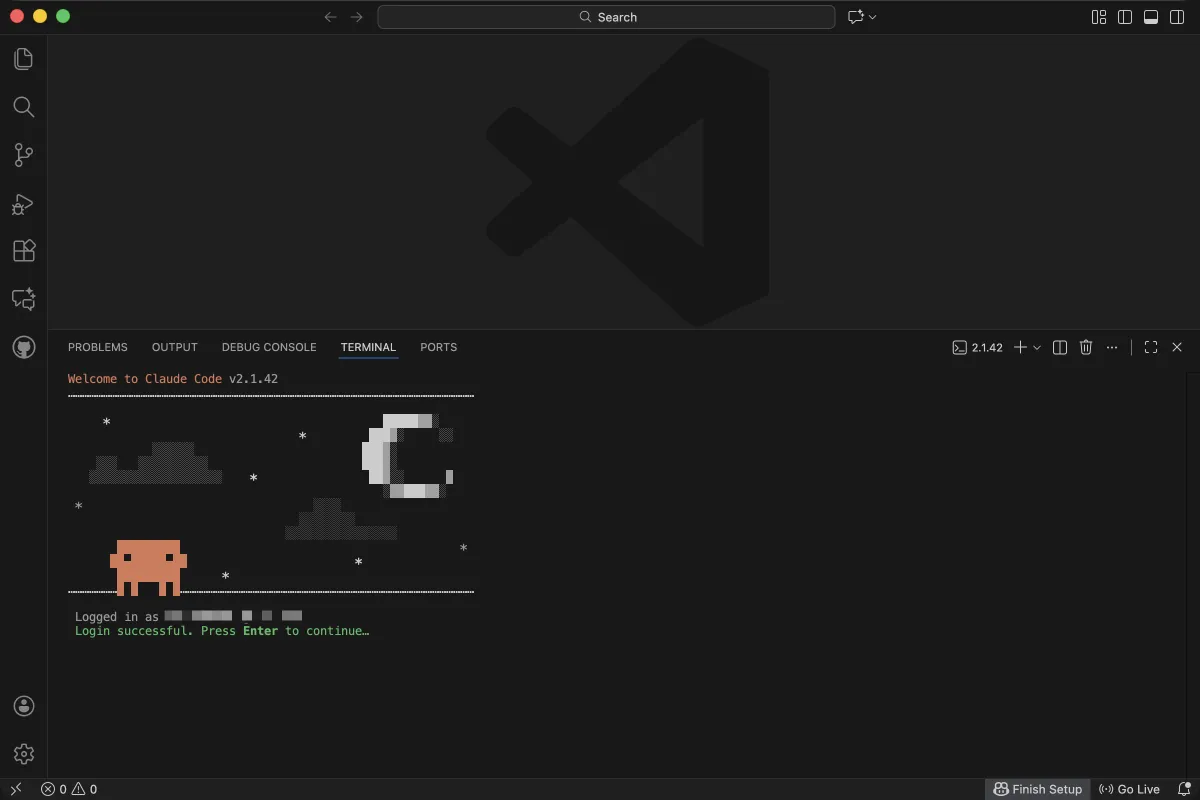This screenshot has height=800, width=1200.
Task: Open the Search view icon
Action: [x=23, y=107]
